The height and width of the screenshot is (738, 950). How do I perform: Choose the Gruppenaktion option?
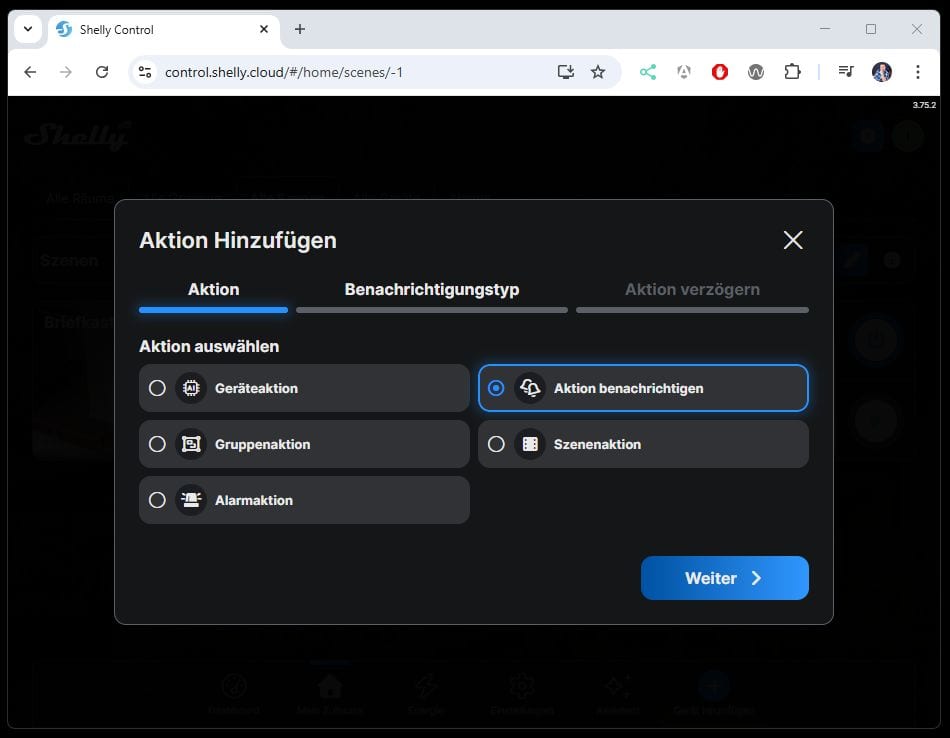click(x=157, y=443)
